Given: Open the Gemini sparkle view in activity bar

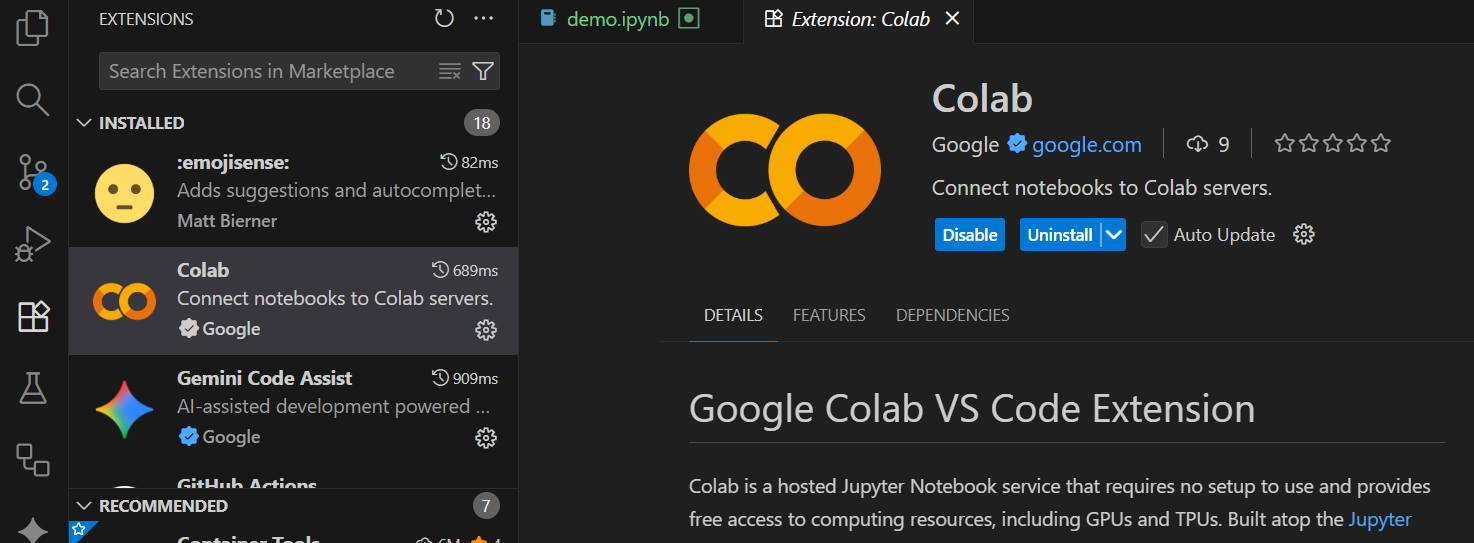Looking at the screenshot, I should point(33,529).
